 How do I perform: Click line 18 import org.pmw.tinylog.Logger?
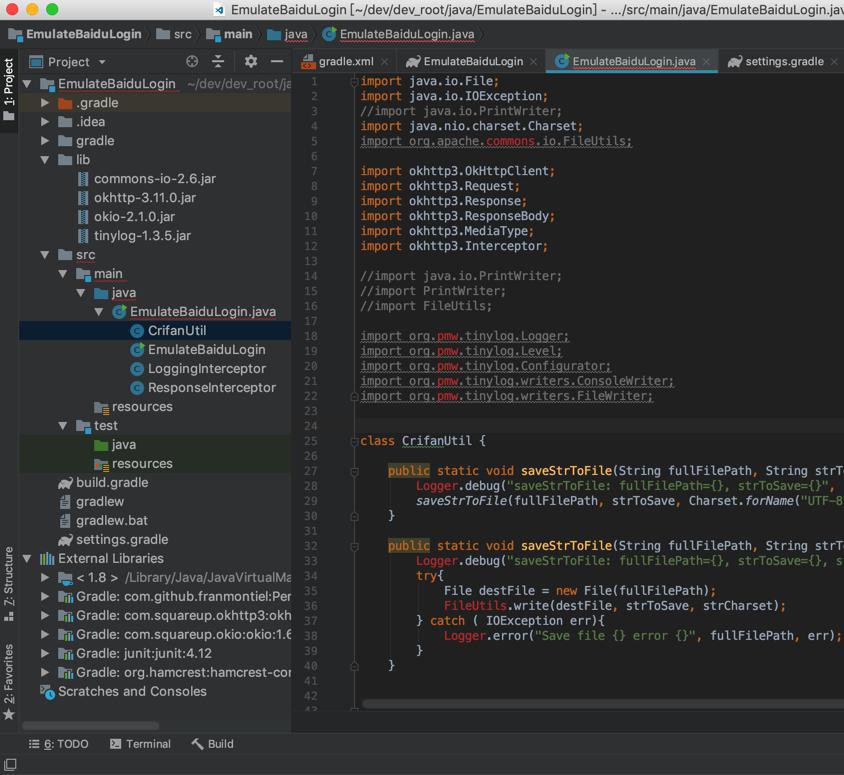tap(465, 336)
